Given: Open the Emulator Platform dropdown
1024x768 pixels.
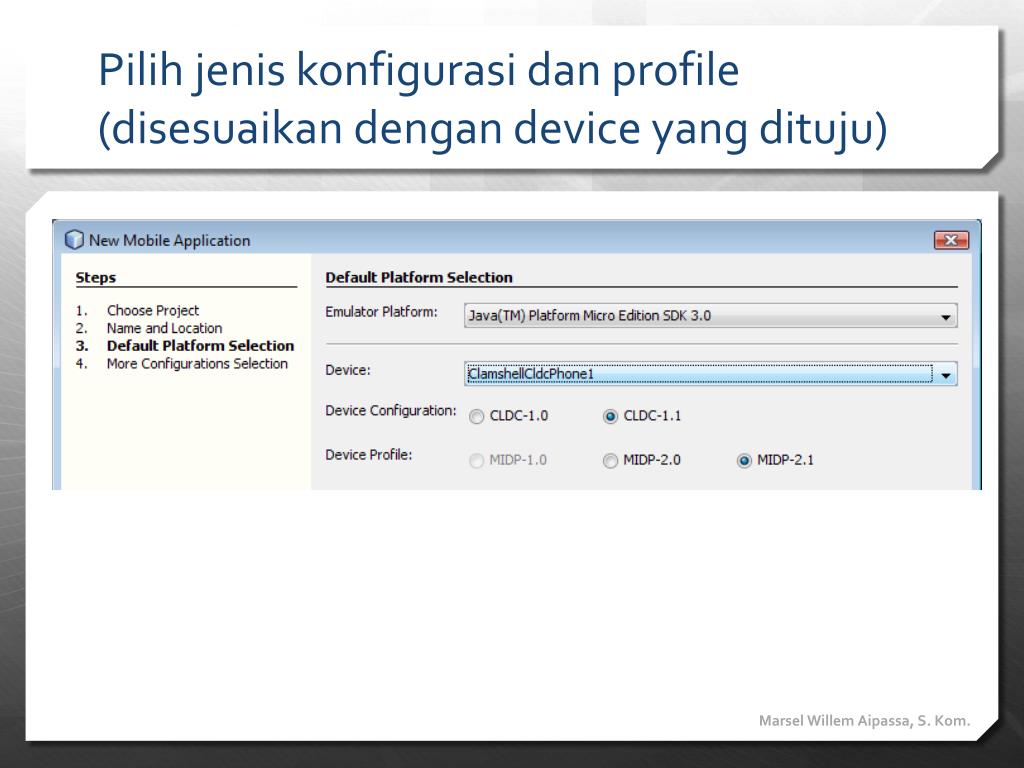Looking at the screenshot, I should [x=711, y=315].
